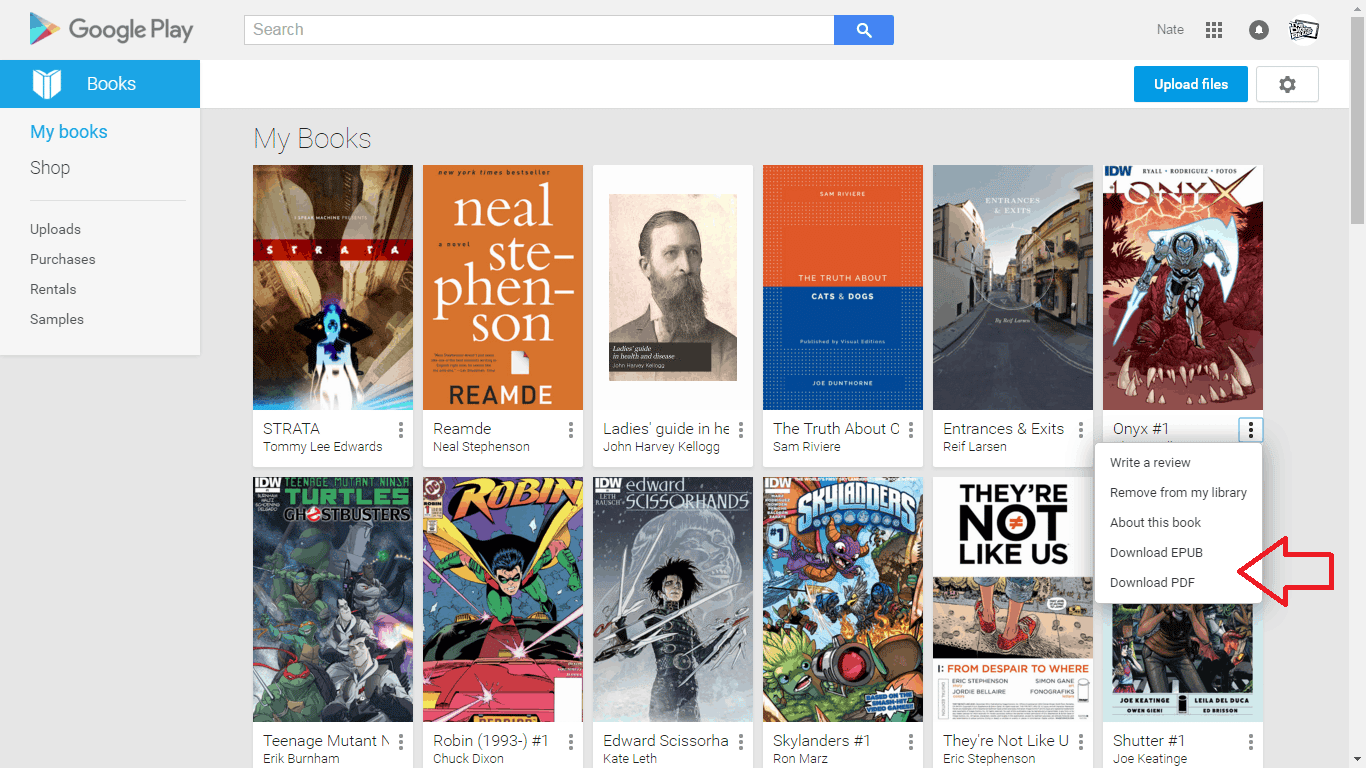Select Write a review from menu
This screenshot has height=768, width=1366.
(1179, 463)
